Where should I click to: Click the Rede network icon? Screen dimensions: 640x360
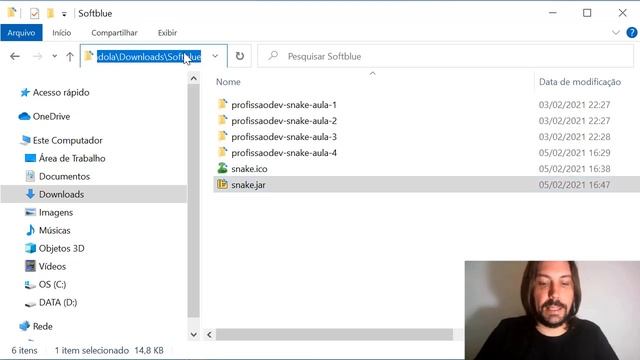coord(24,326)
